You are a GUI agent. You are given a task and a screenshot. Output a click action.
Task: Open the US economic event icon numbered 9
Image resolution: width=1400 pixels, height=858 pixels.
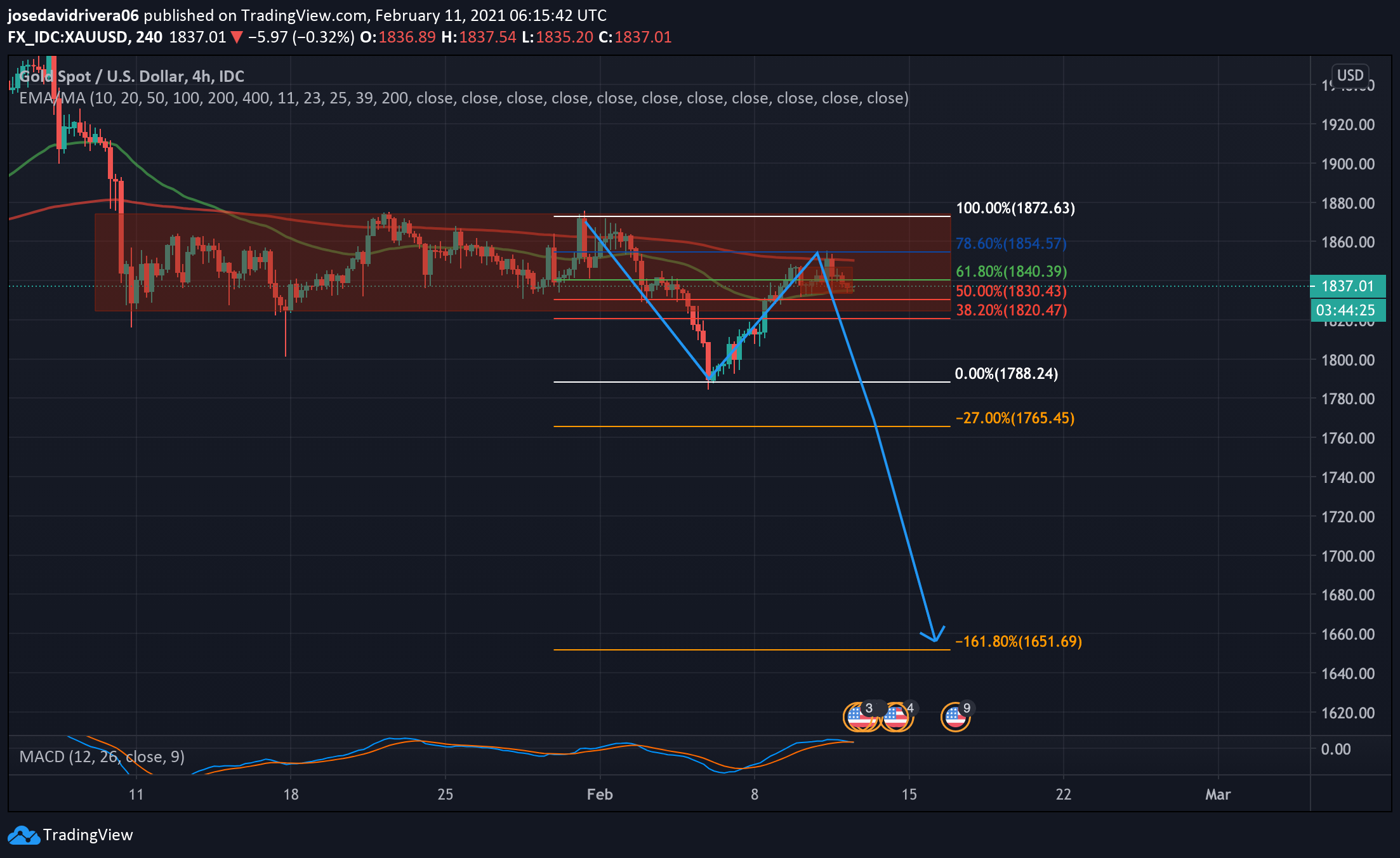pyautogui.click(x=955, y=717)
